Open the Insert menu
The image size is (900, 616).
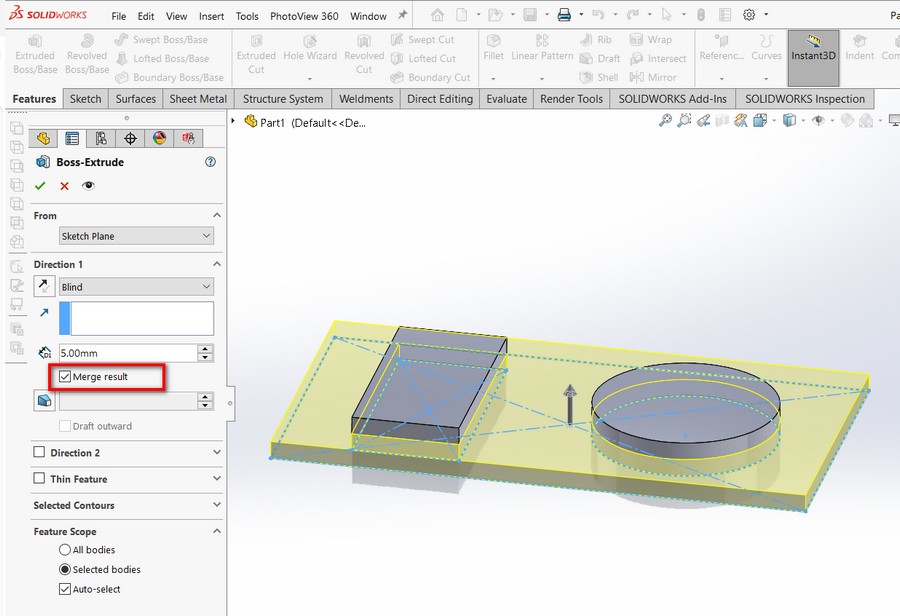coord(211,16)
